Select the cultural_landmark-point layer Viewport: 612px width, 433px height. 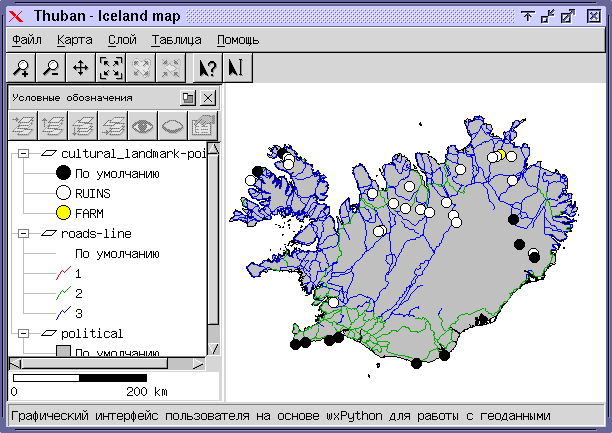pyautogui.click(x=133, y=153)
